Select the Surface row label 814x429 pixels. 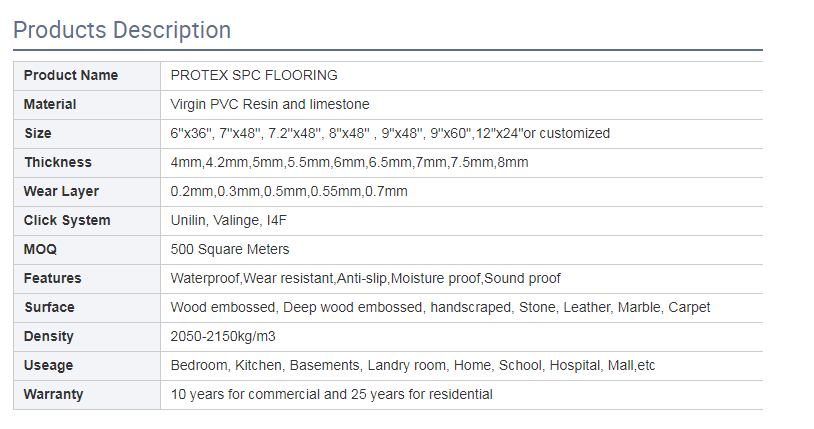49,307
